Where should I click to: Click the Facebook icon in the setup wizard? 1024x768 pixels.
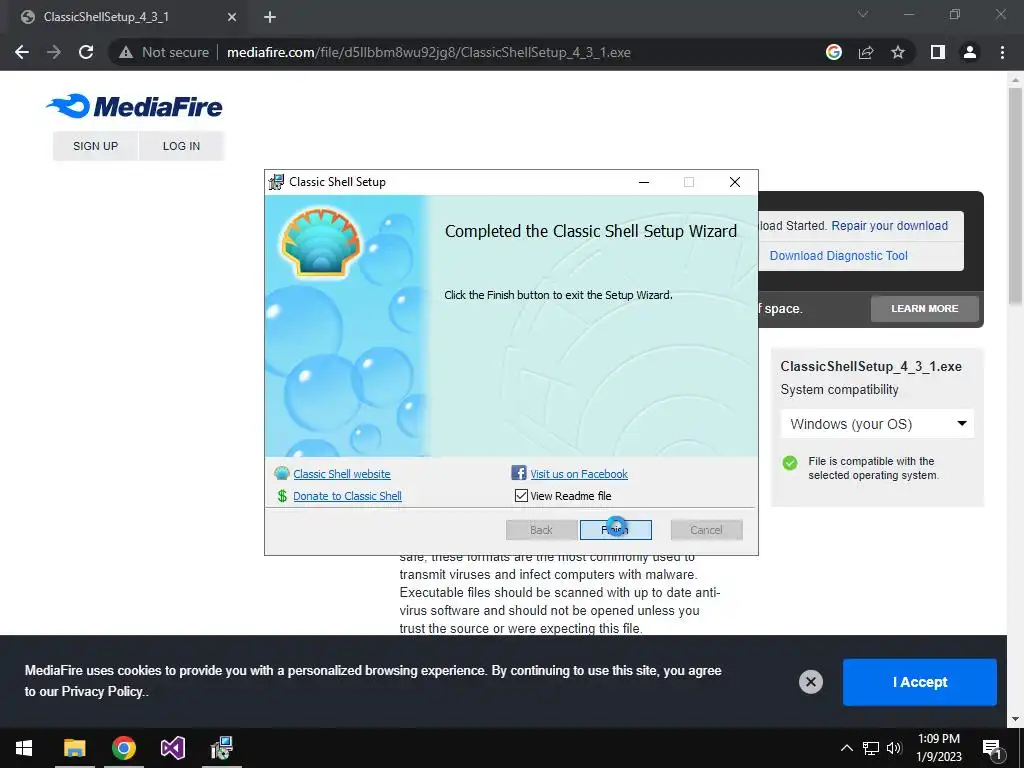519,473
